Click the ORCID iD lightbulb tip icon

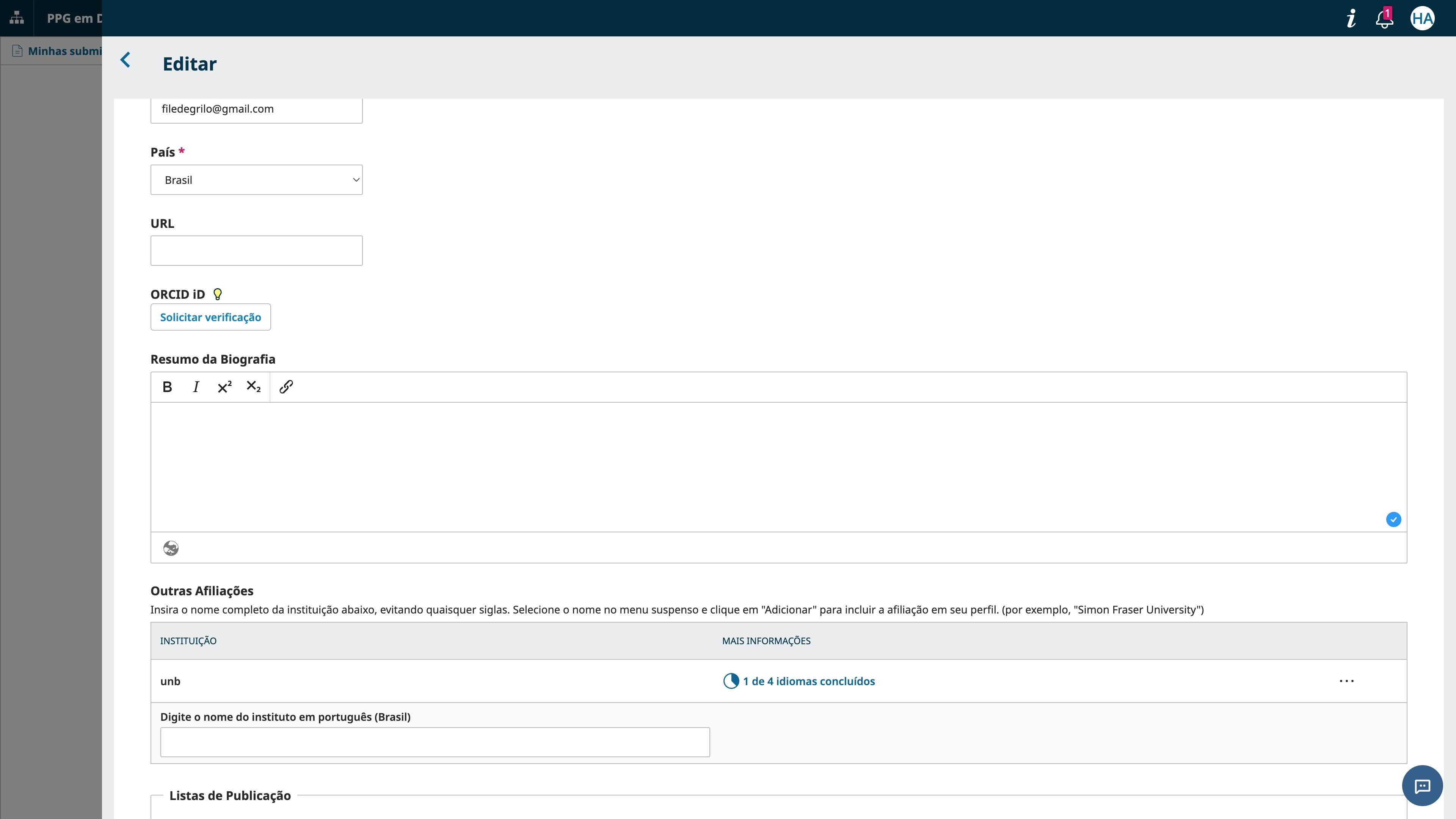pos(218,295)
